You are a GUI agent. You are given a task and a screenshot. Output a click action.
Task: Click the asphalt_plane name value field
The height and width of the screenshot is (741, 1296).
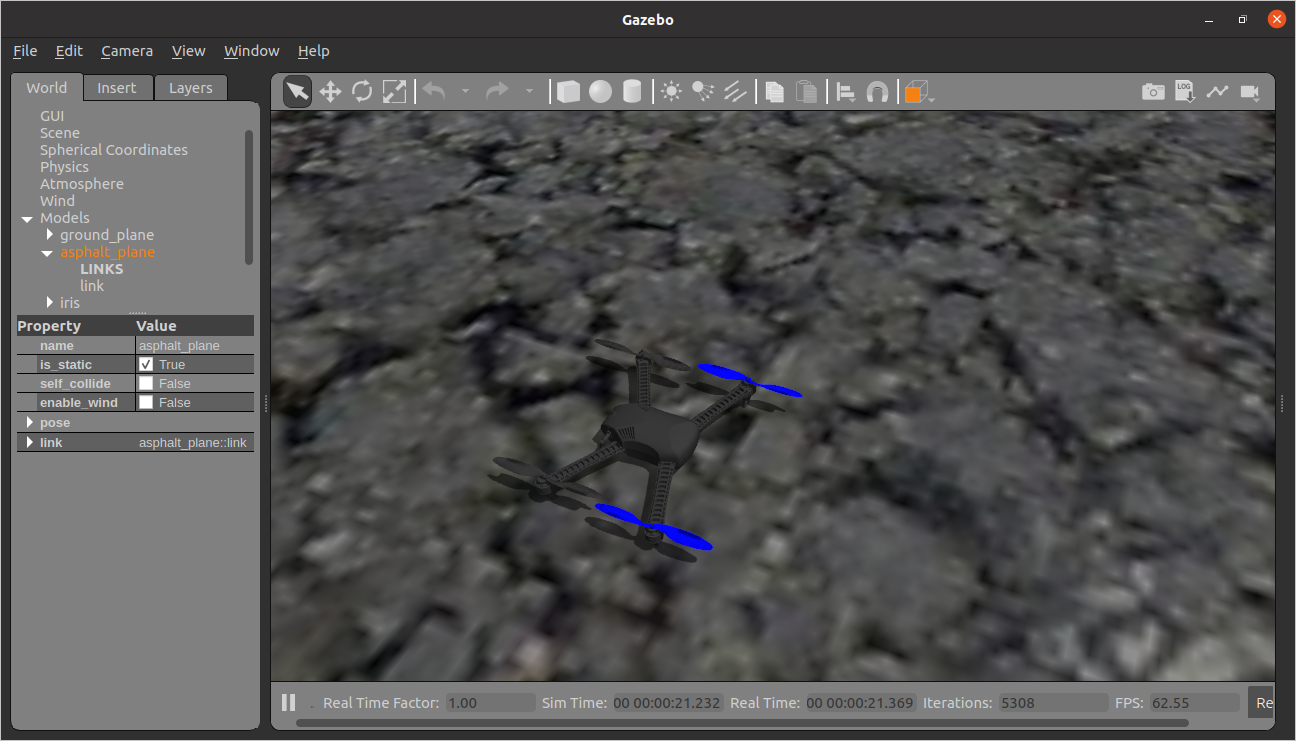[x=194, y=345]
